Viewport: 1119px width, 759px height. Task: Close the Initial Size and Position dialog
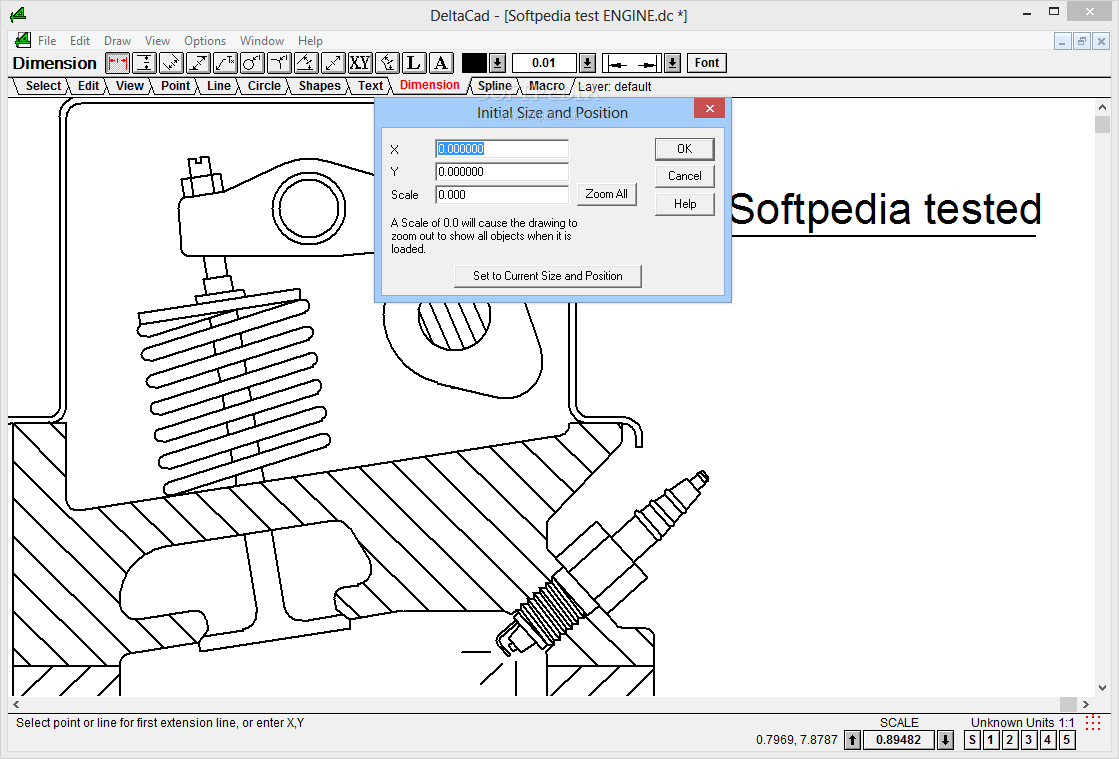pyautogui.click(x=709, y=108)
